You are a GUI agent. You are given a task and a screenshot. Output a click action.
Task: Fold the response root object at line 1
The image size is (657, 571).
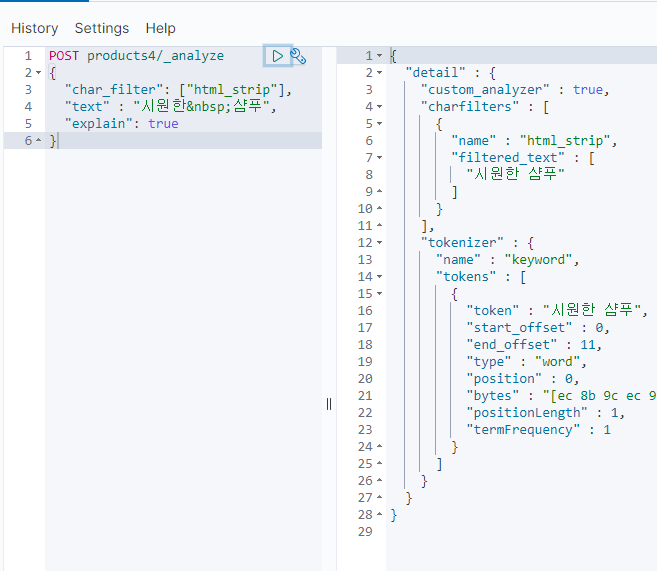[379, 56]
